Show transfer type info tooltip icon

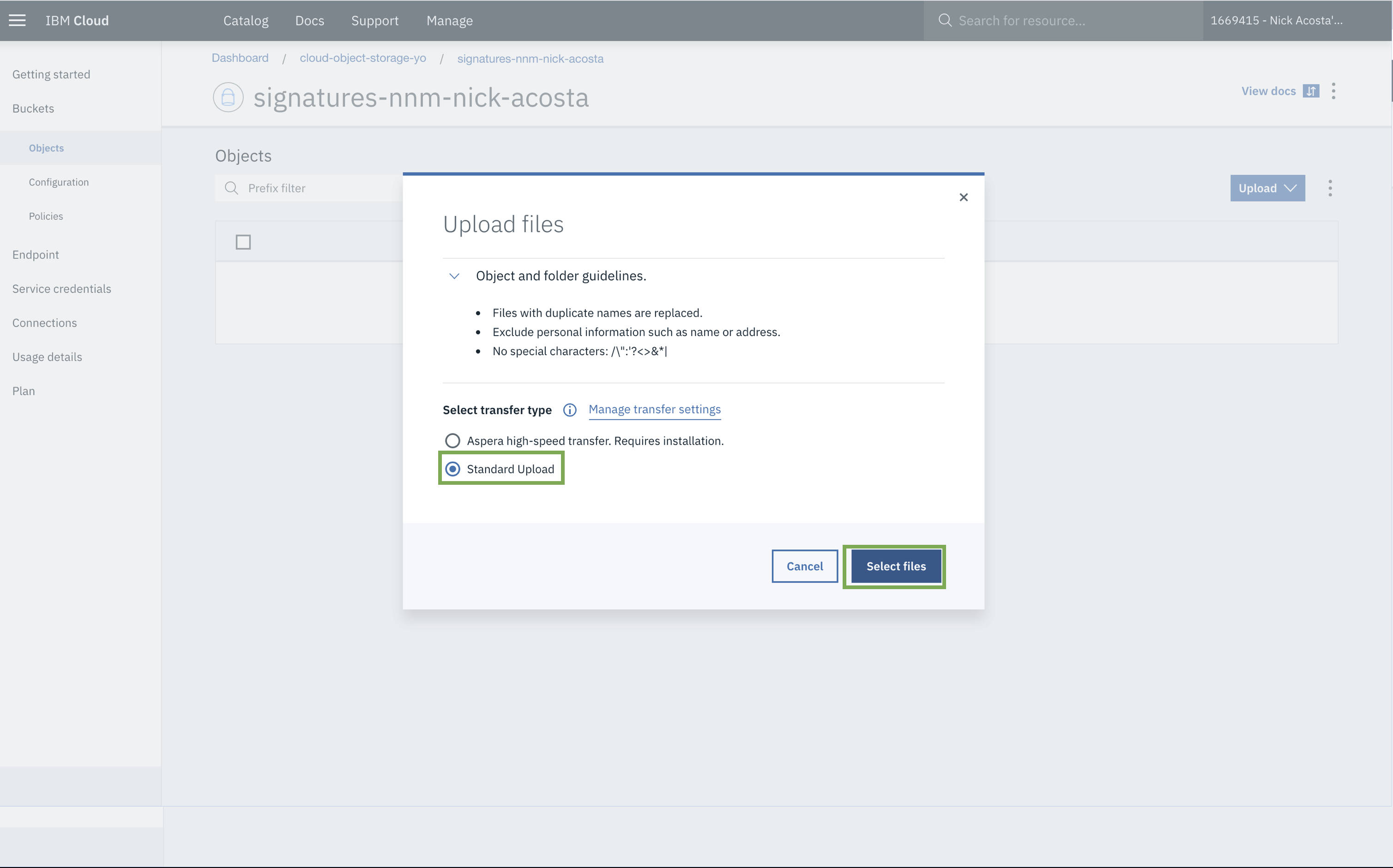pos(569,410)
